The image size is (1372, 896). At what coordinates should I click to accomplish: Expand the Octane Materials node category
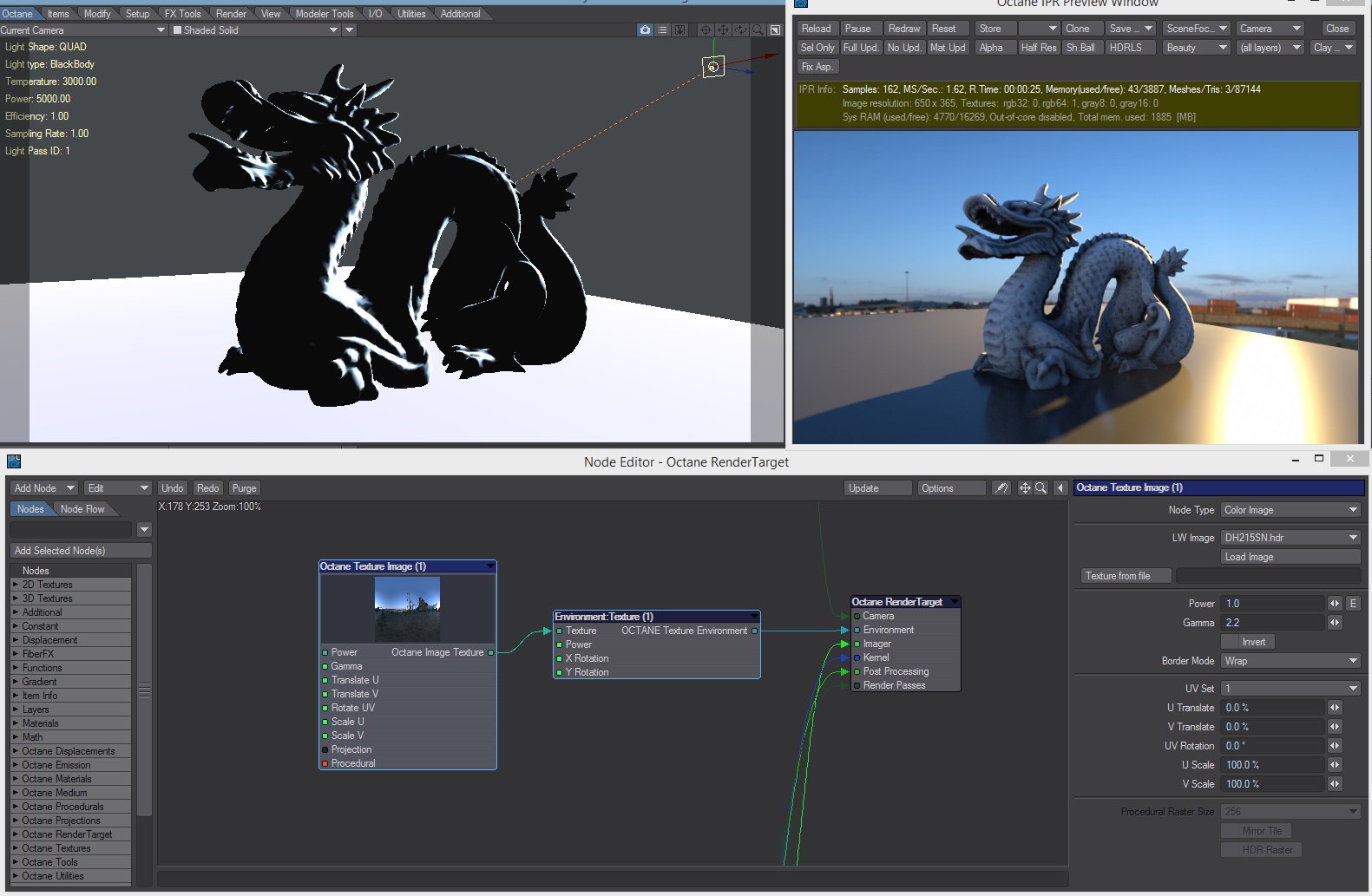16,779
